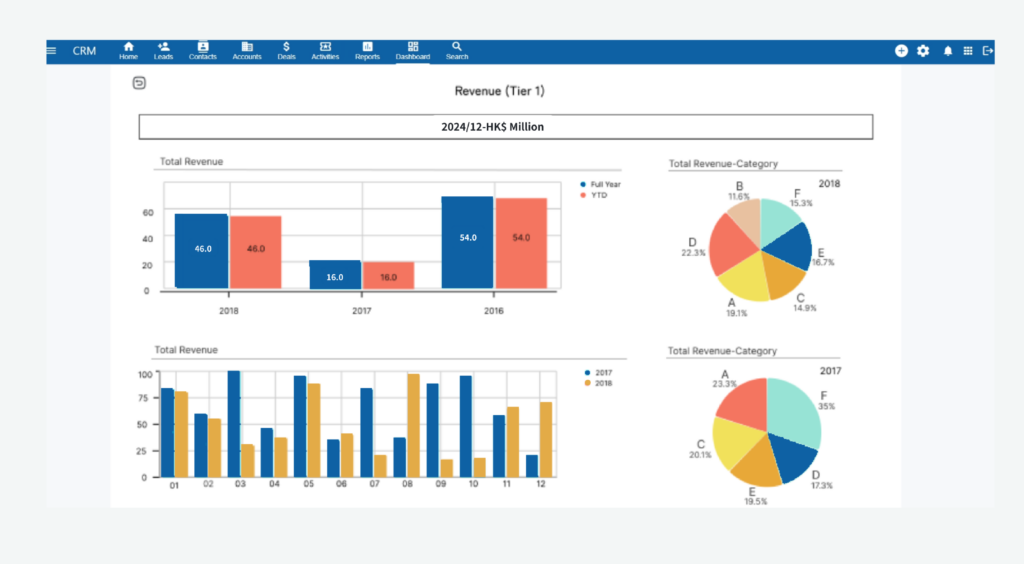Open the hamburger menu beside CRM

52,51
